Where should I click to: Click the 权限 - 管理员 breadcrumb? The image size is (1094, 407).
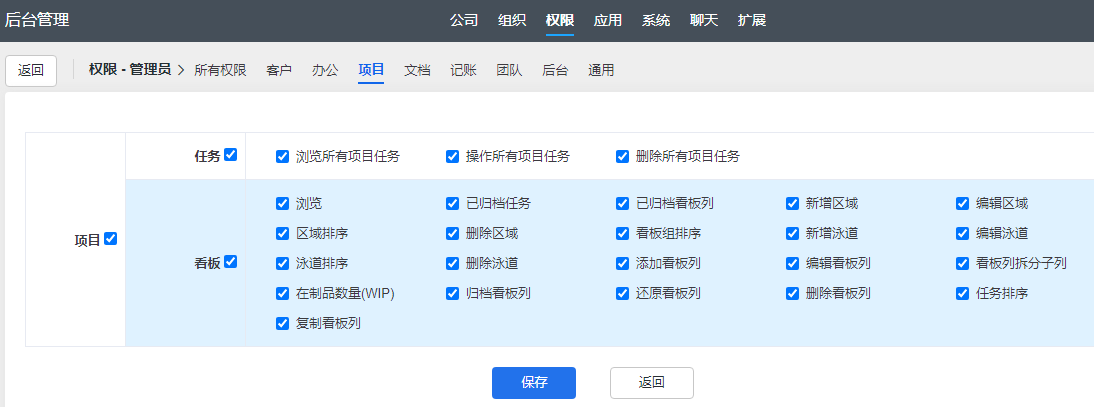[x=129, y=70]
